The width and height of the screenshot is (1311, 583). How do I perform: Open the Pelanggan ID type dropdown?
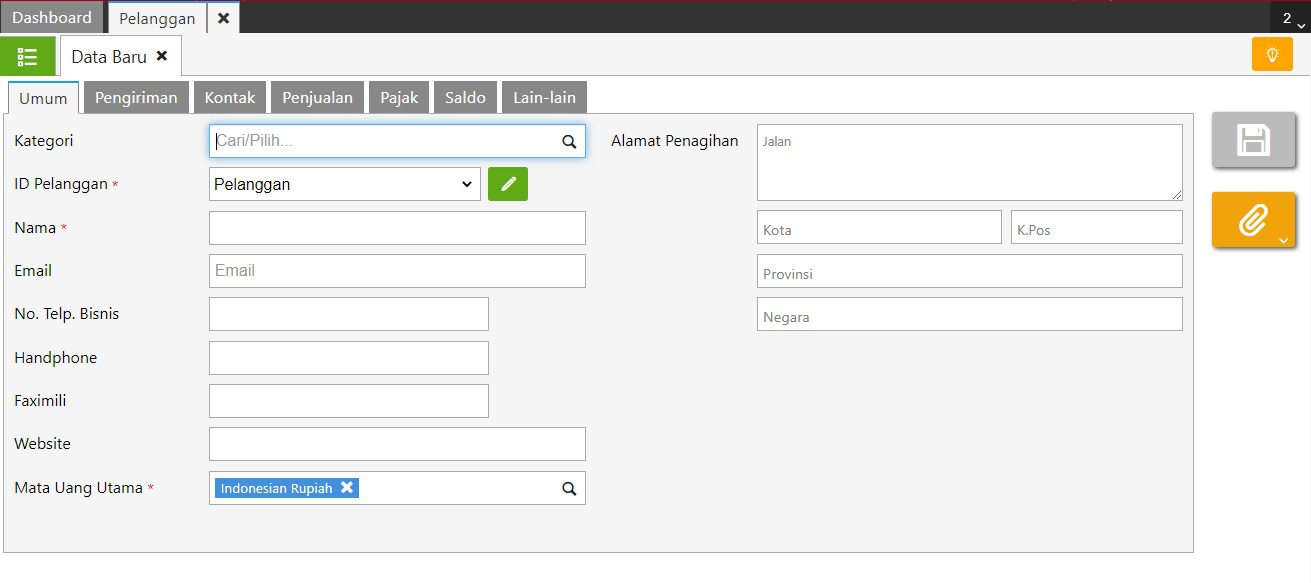pos(344,183)
